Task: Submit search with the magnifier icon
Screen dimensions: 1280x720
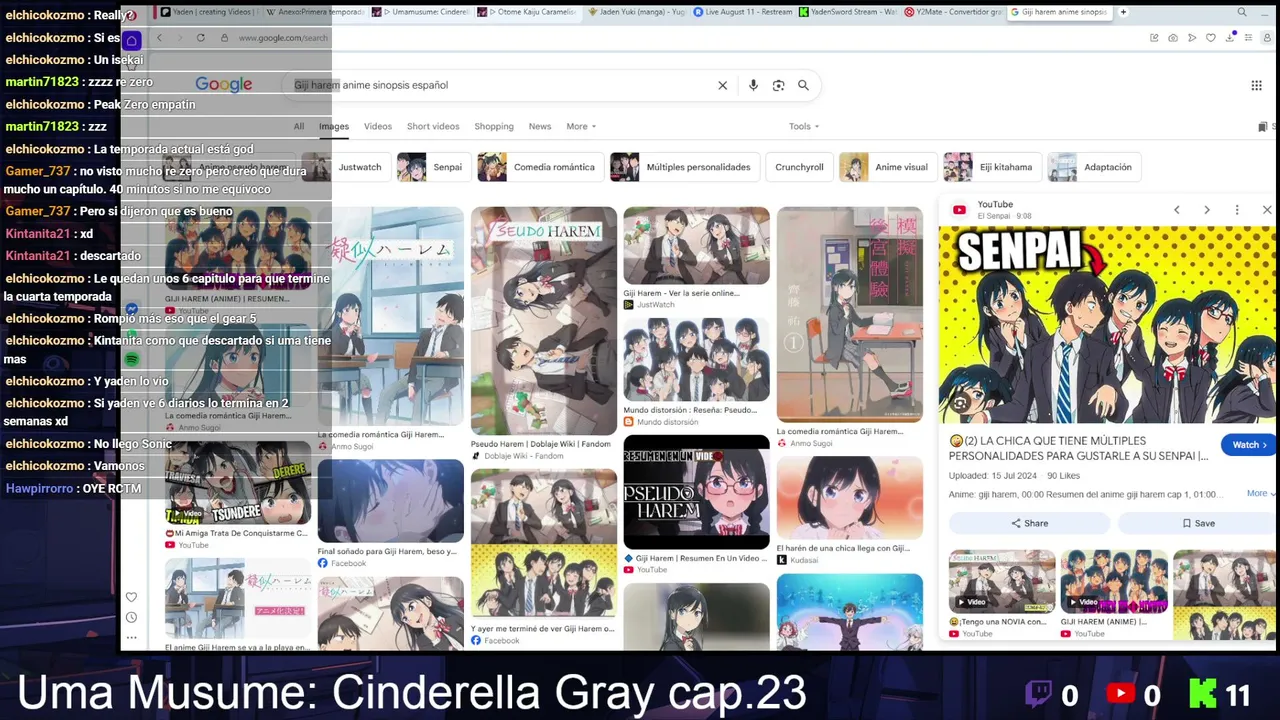Action: [803, 85]
